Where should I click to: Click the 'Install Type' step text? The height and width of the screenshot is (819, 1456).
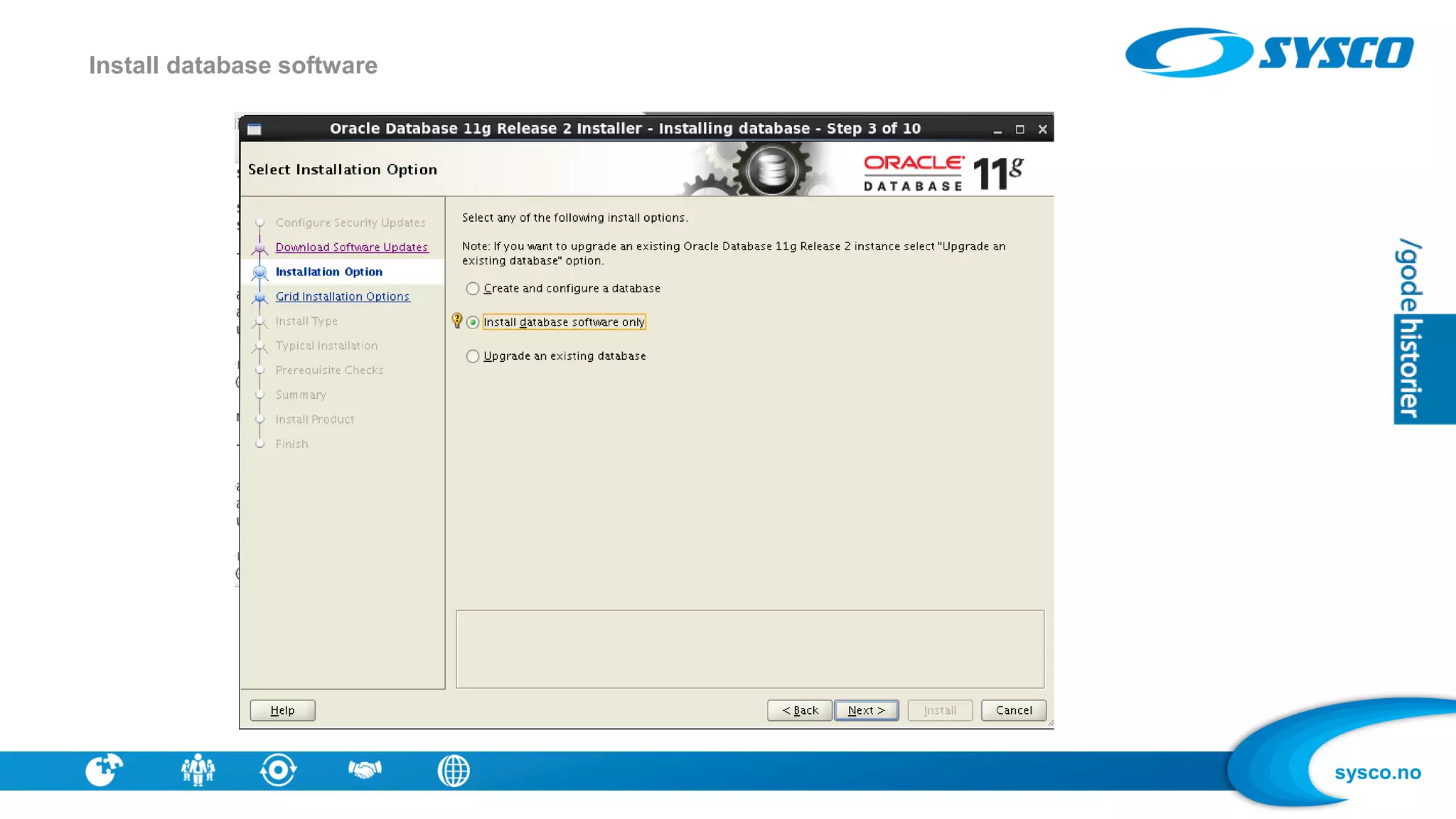tap(306, 321)
